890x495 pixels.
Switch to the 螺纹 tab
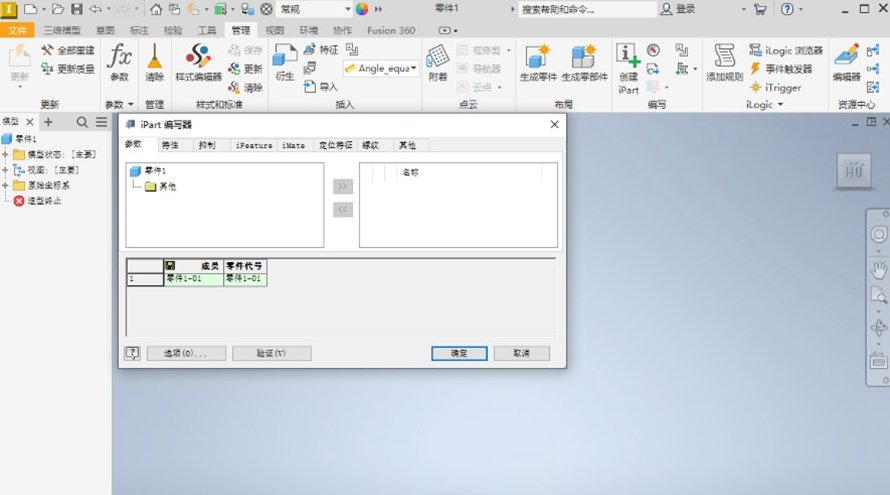point(371,145)
